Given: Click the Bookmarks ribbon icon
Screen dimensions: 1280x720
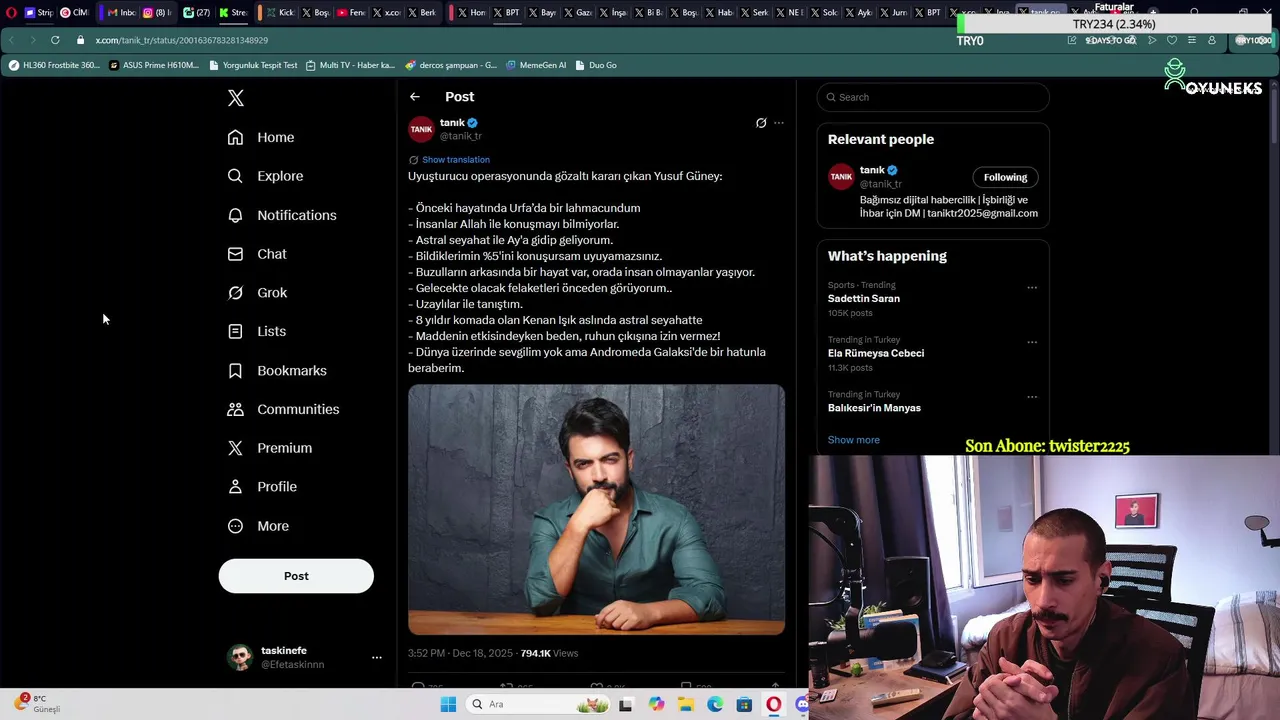Looking at the screenshot, I should 235,371.
